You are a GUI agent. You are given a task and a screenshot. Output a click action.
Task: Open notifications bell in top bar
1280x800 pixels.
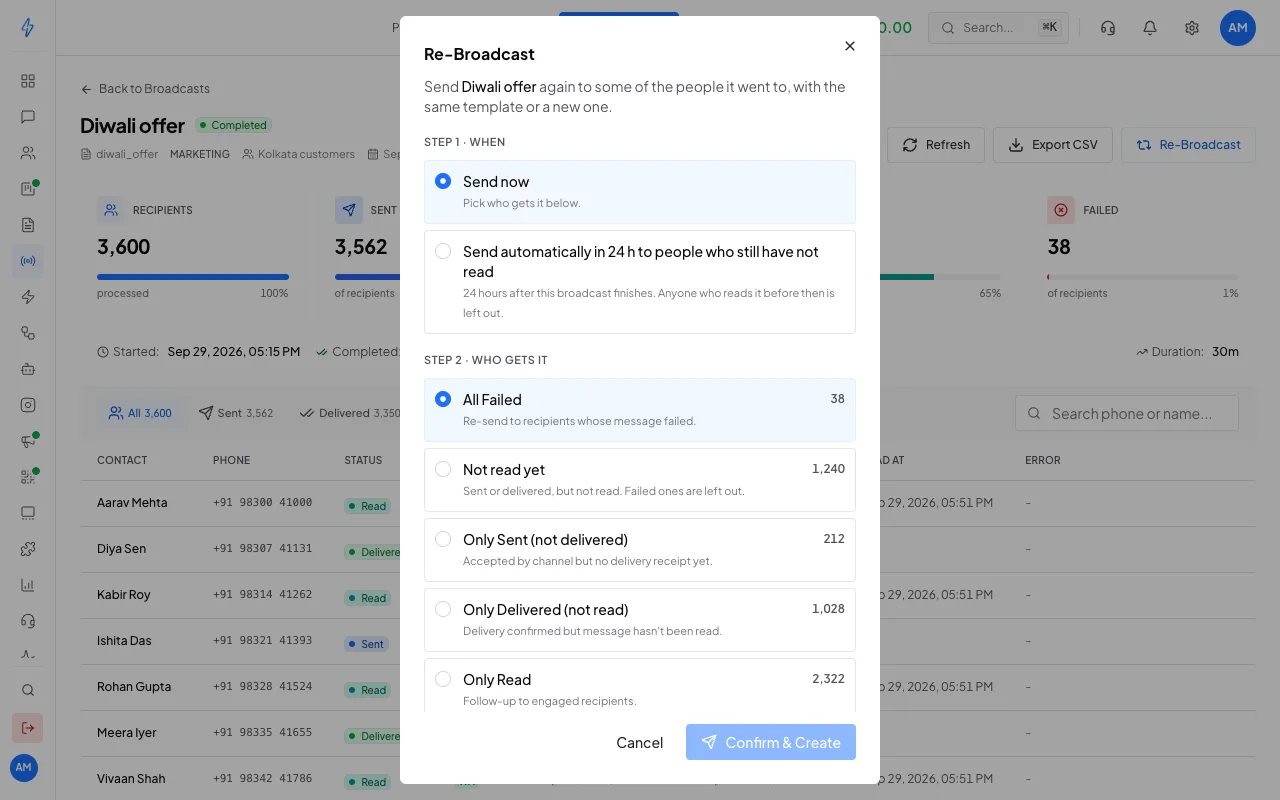click(1150, 28)
